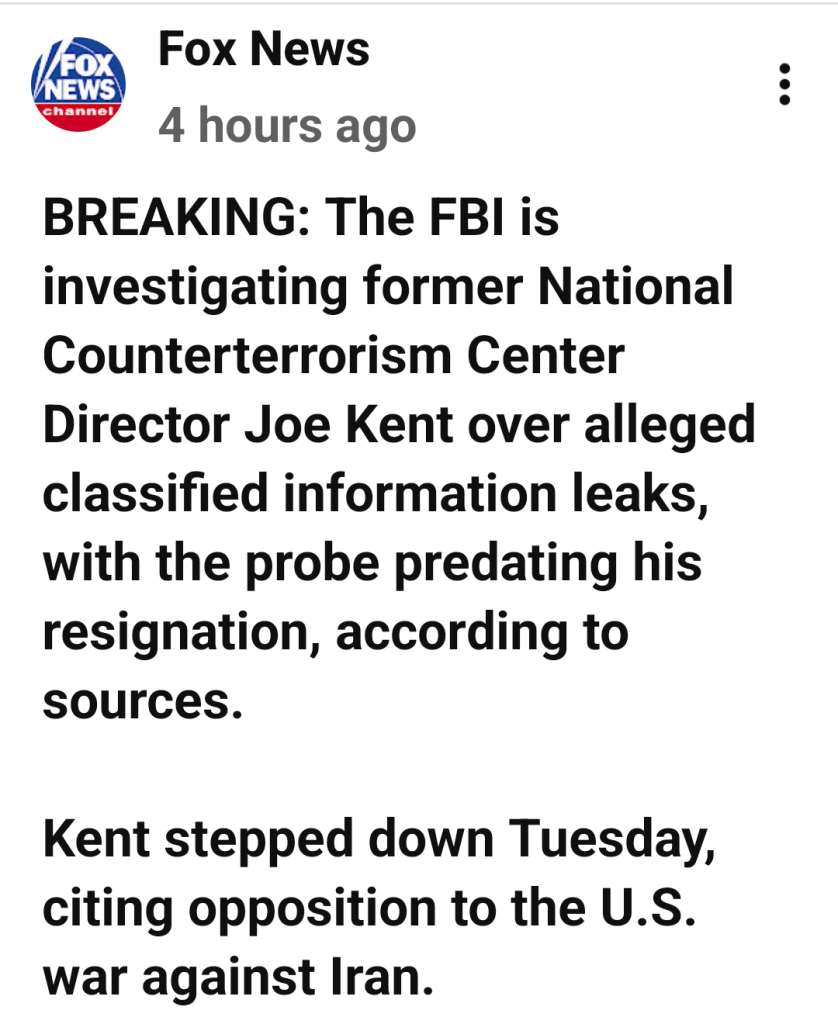
Task: Tap the Fox News channel name
Action: pos(264,49)
